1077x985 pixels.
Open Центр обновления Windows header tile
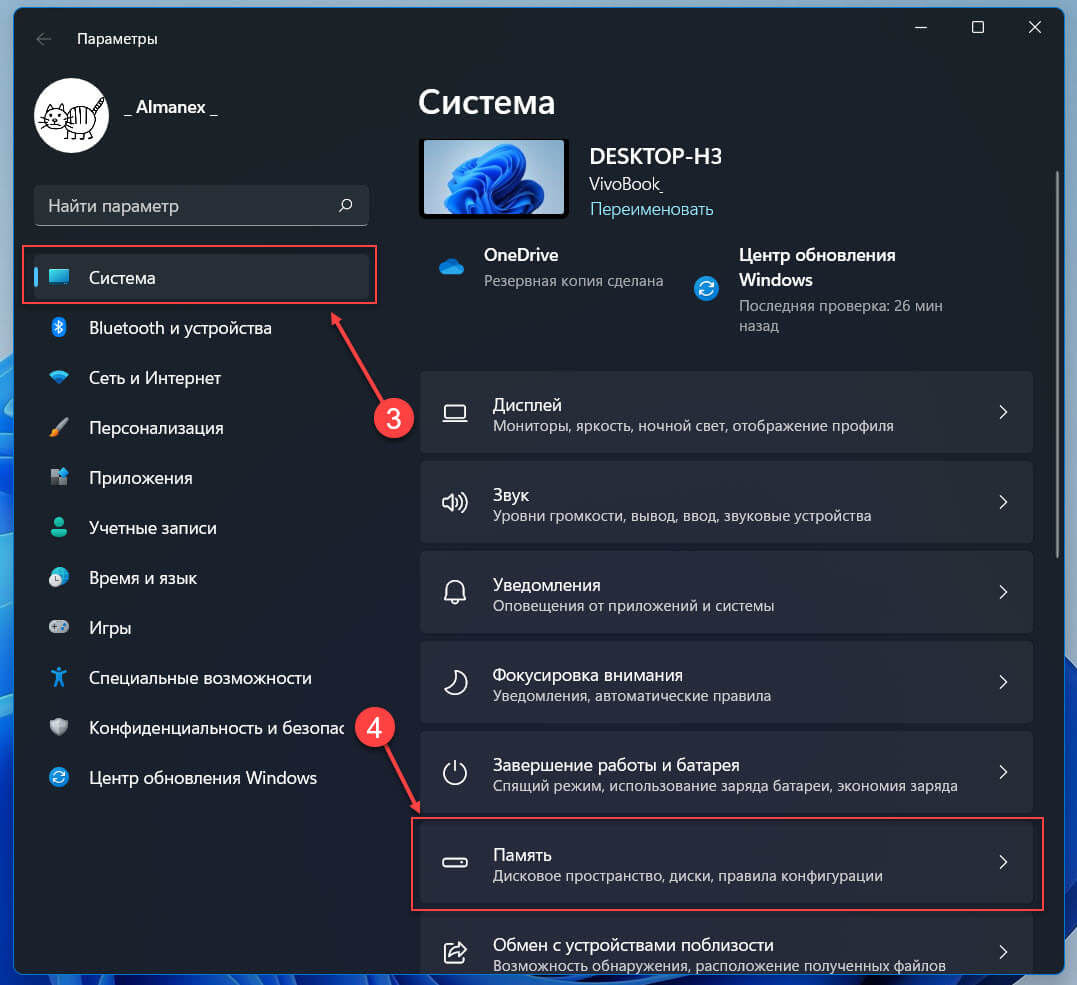pos(817,290)
